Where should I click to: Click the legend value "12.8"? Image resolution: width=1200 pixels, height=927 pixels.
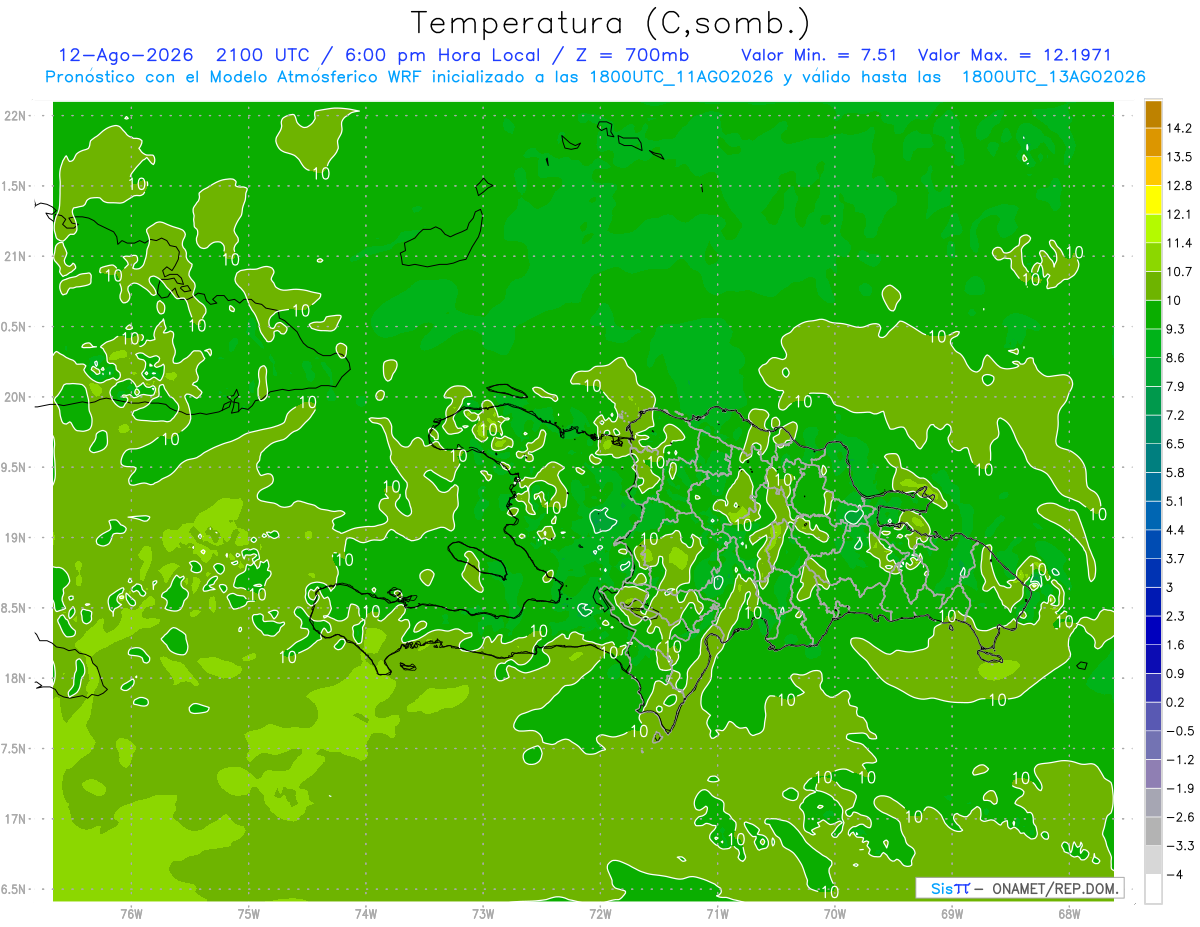(x=1180, y=186)
